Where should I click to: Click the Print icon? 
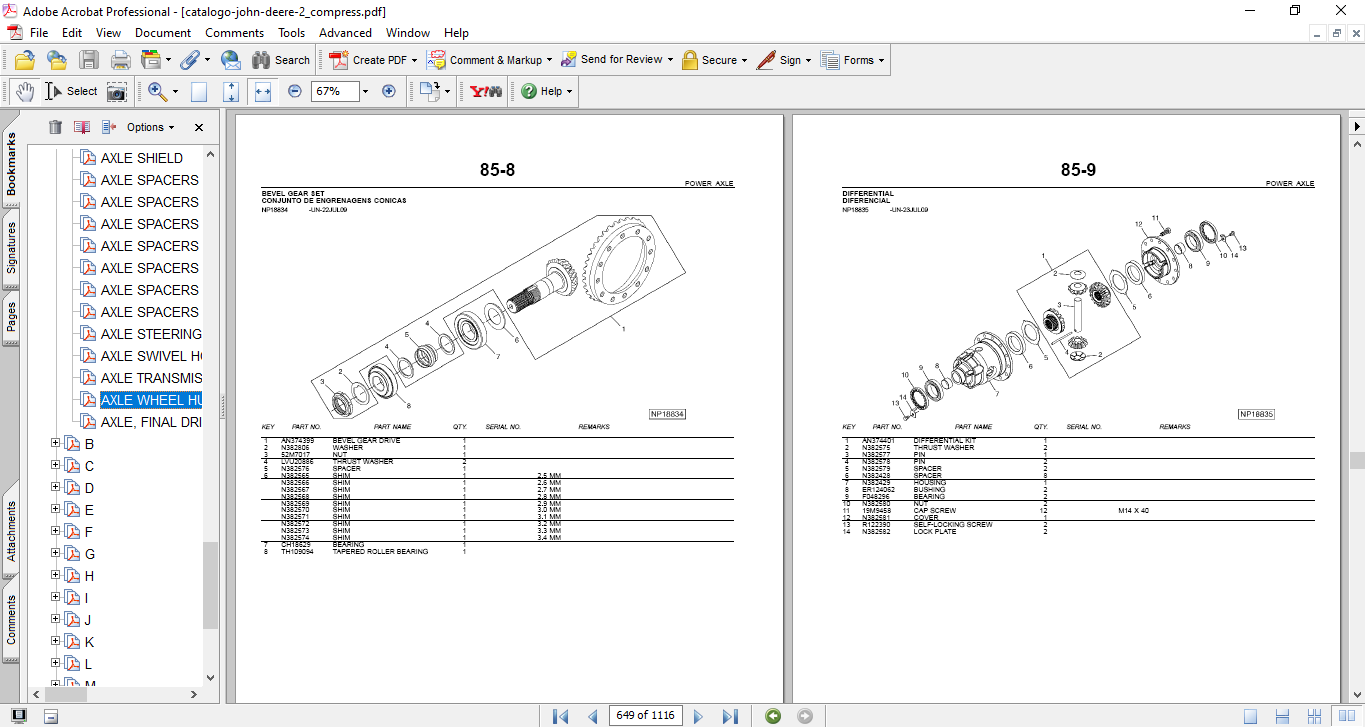120,59
